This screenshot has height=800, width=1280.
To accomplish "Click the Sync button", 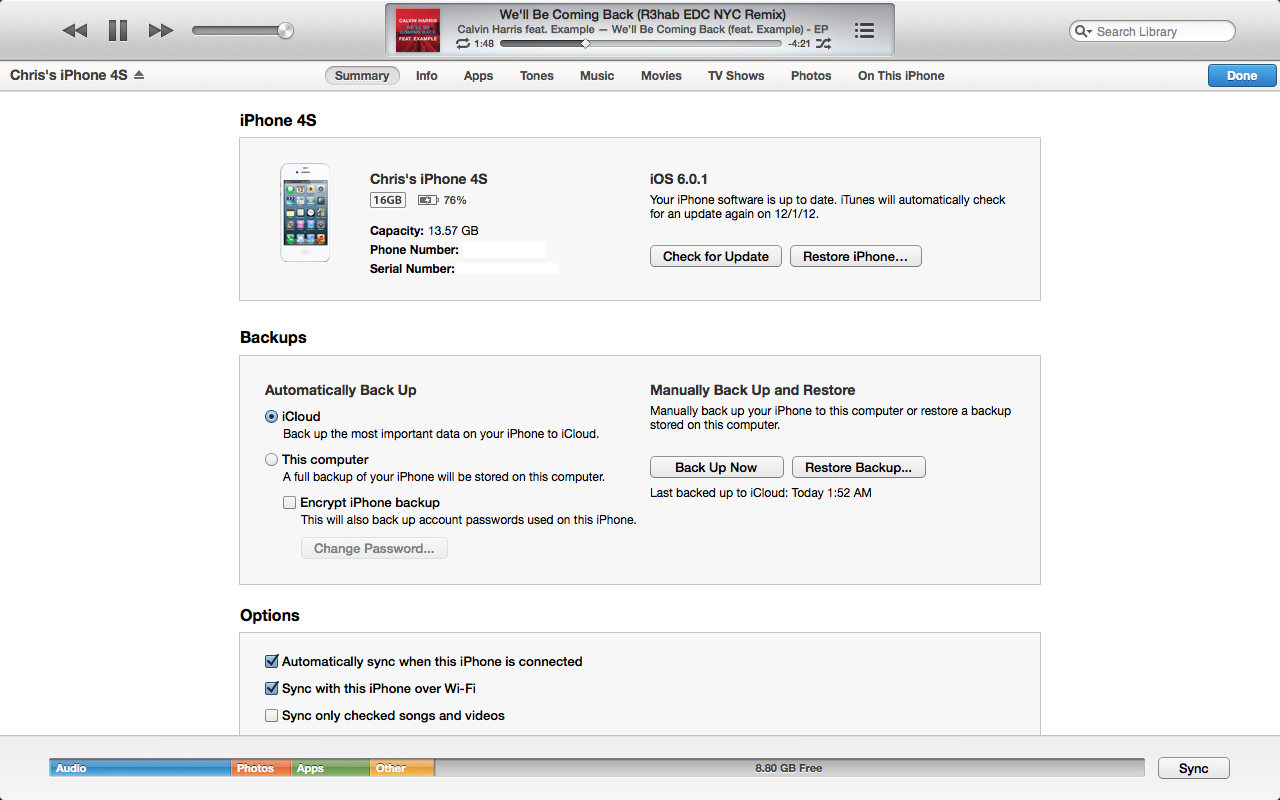I will (1193, 768).
